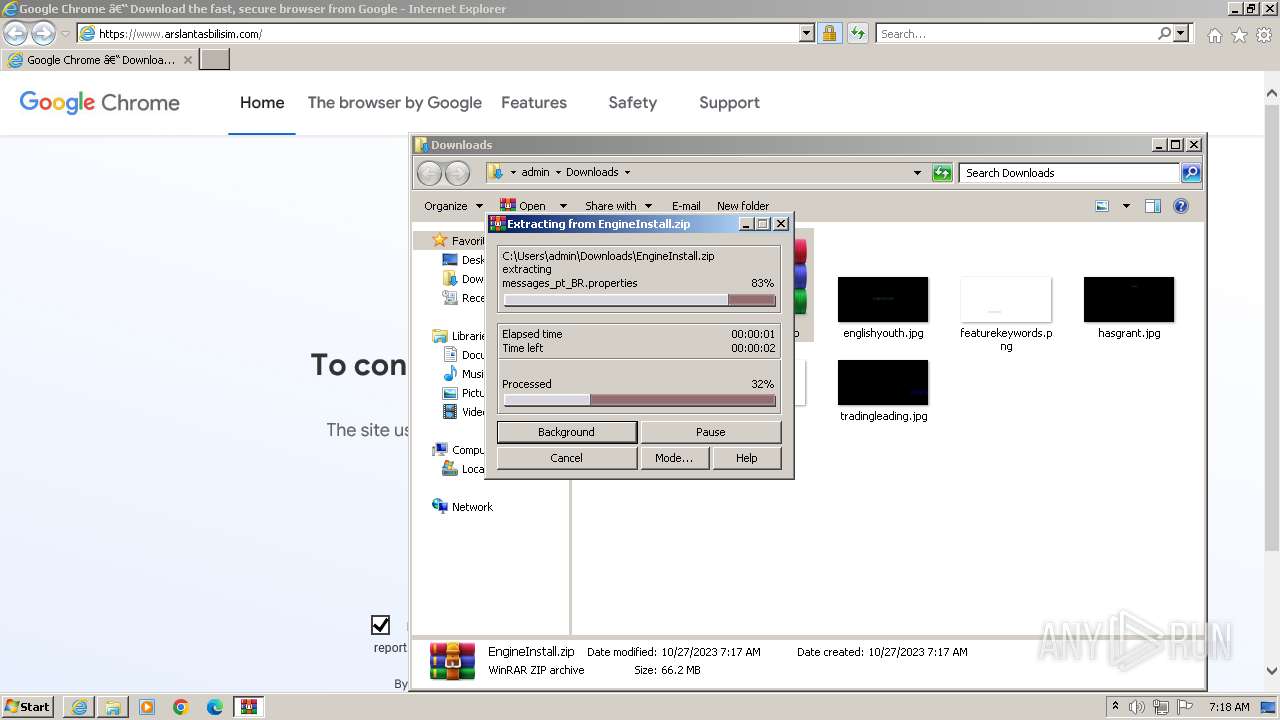Click Internet Explorer back button
The height and width of the screenshot is (720, 1280).
pyautogui.click(x=16, y=34)
